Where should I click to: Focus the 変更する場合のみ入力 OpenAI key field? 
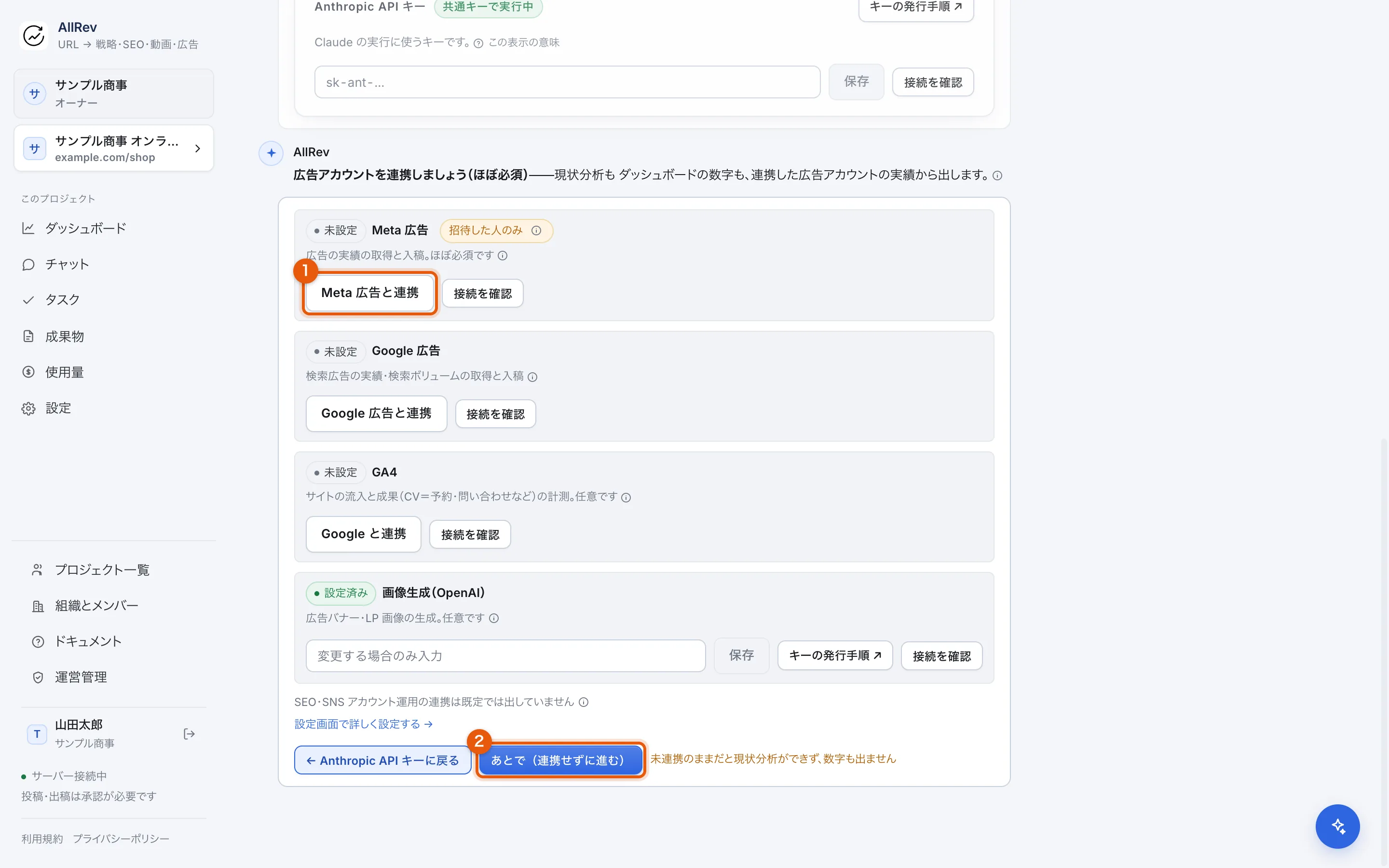pos(505,656)
